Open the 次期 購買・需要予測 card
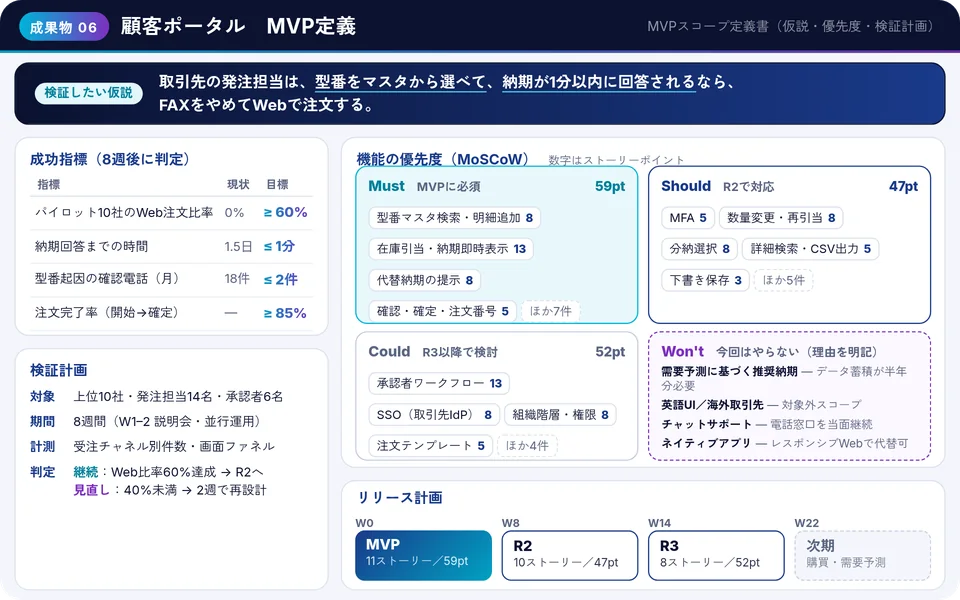The width and height of the screenshot is (960, 600). pyautogui.click(x=862, y=555)
